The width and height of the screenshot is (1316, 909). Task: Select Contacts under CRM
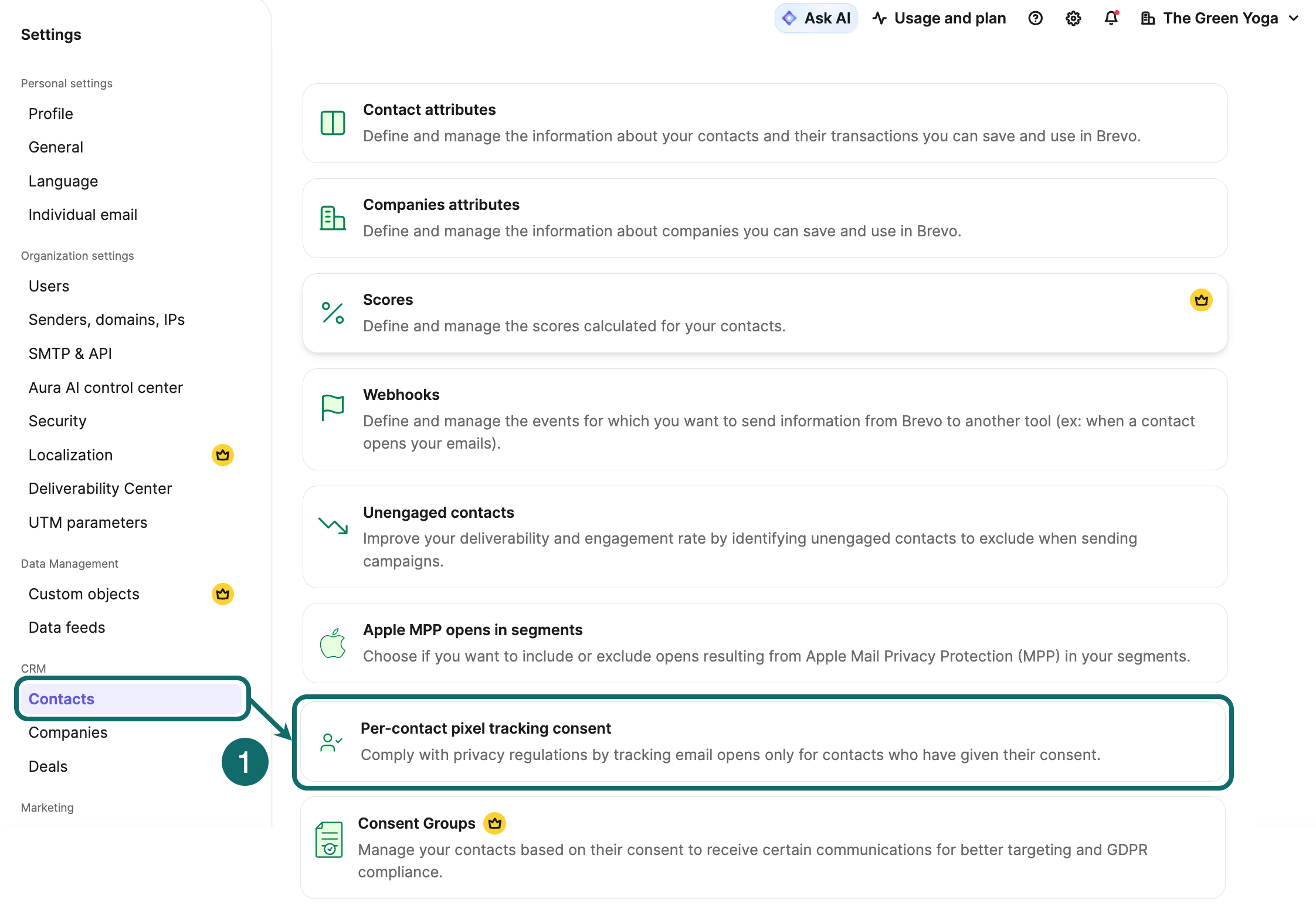(131, 699)
